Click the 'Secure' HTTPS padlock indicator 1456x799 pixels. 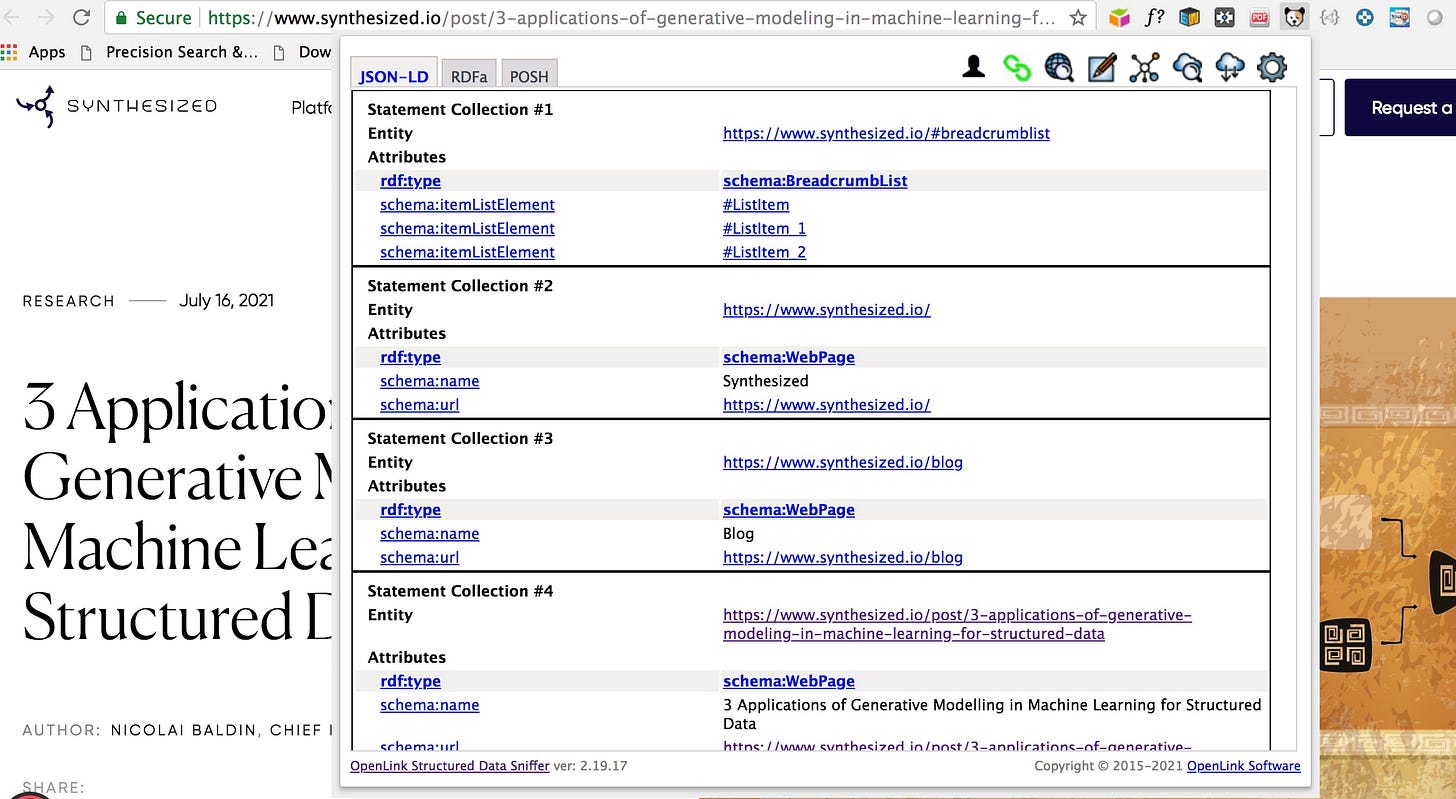(153, 17)
